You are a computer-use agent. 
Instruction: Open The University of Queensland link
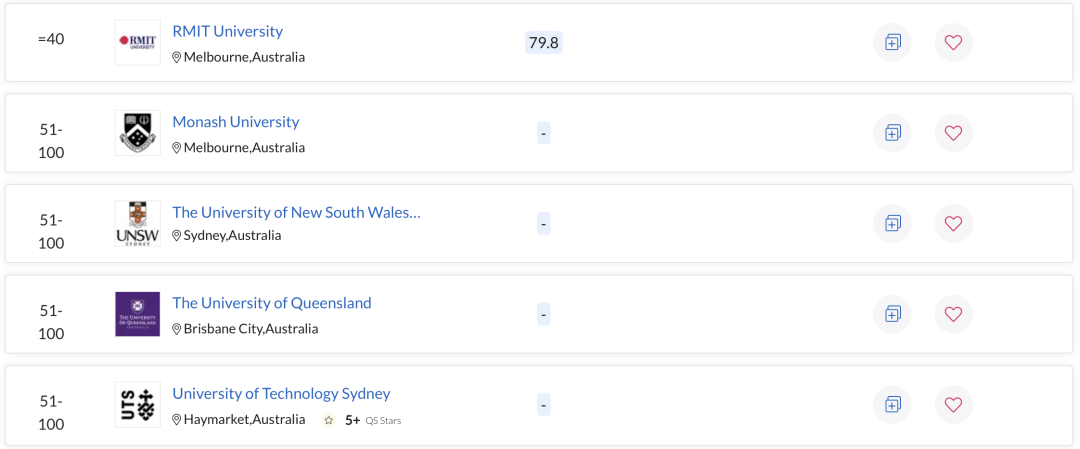click(271, 303)
